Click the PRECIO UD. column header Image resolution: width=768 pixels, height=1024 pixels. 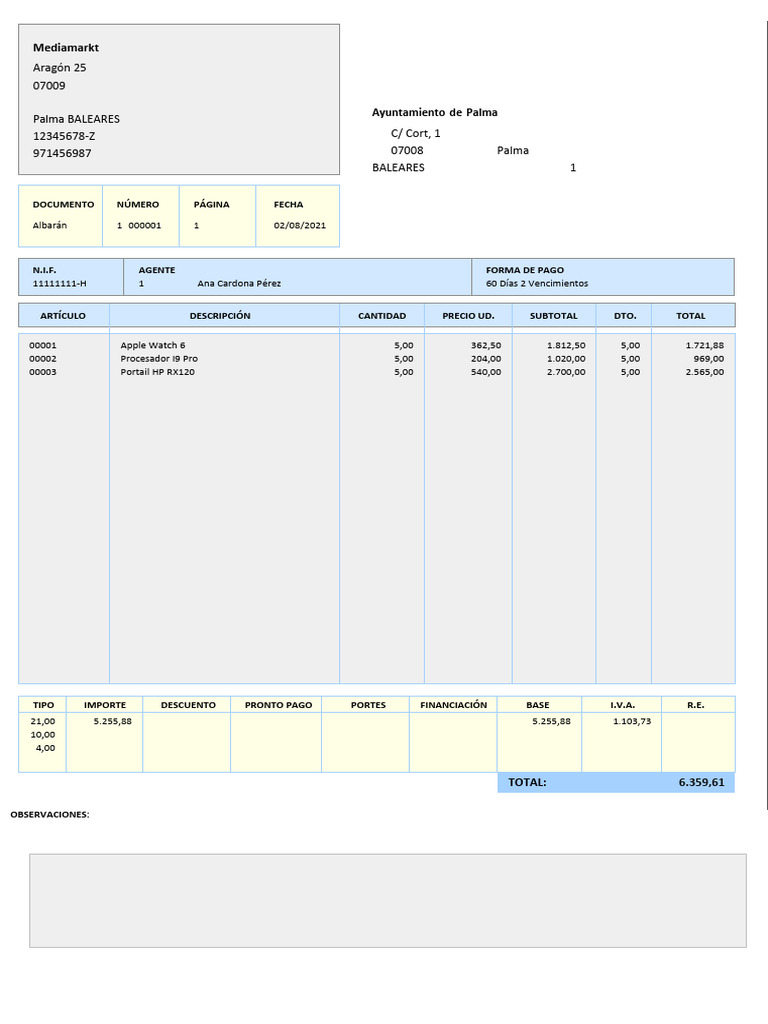pyautogui.click(x=468, y=315)
